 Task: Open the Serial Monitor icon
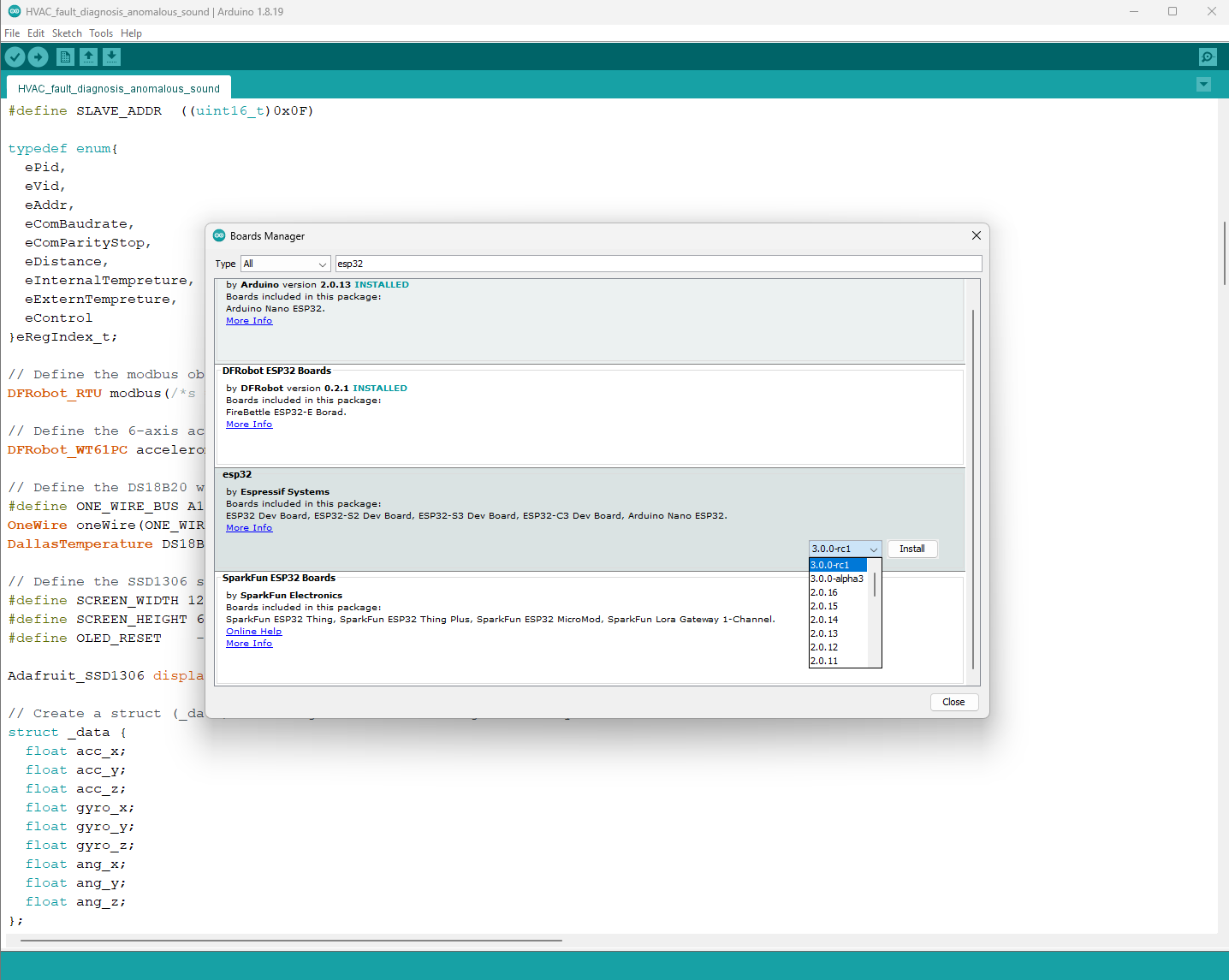[1208, 56]
